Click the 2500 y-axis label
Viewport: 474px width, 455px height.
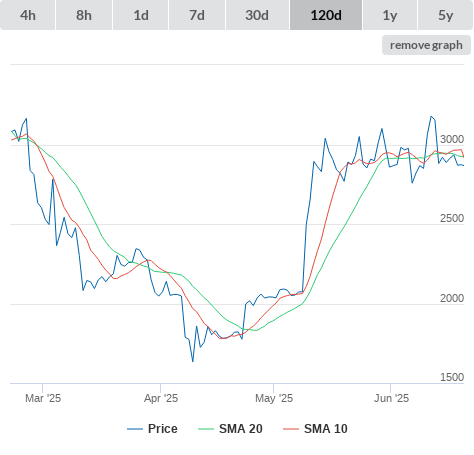[x=452, y=218]
